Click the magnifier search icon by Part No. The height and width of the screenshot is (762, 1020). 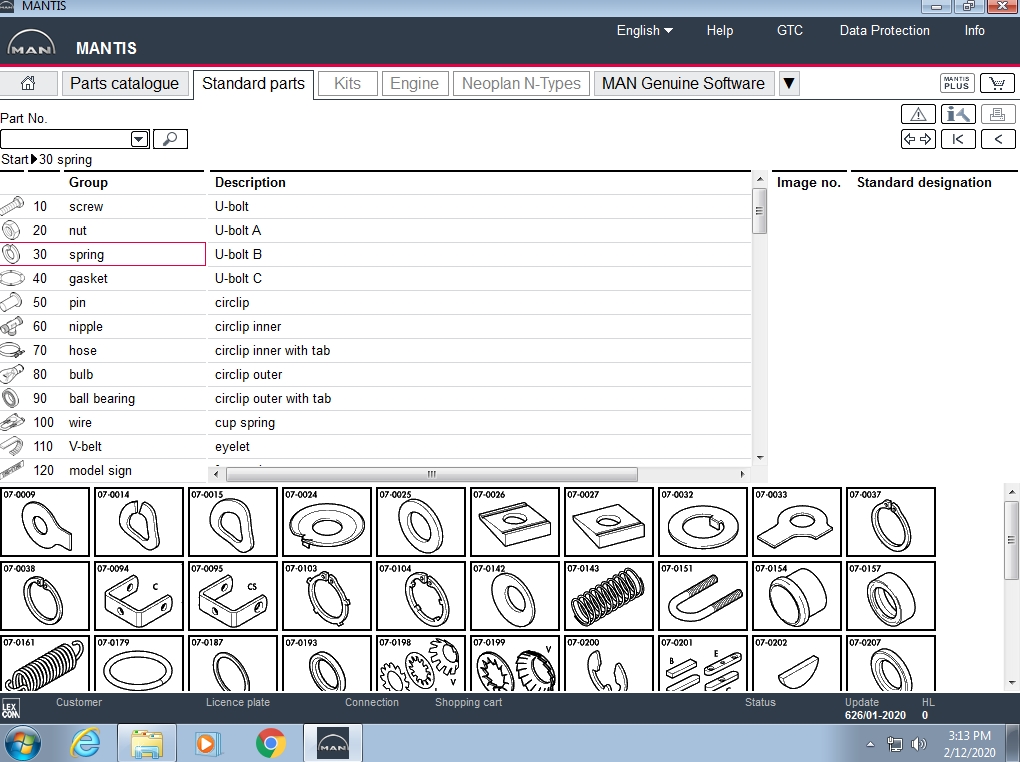tap(170, 139)
